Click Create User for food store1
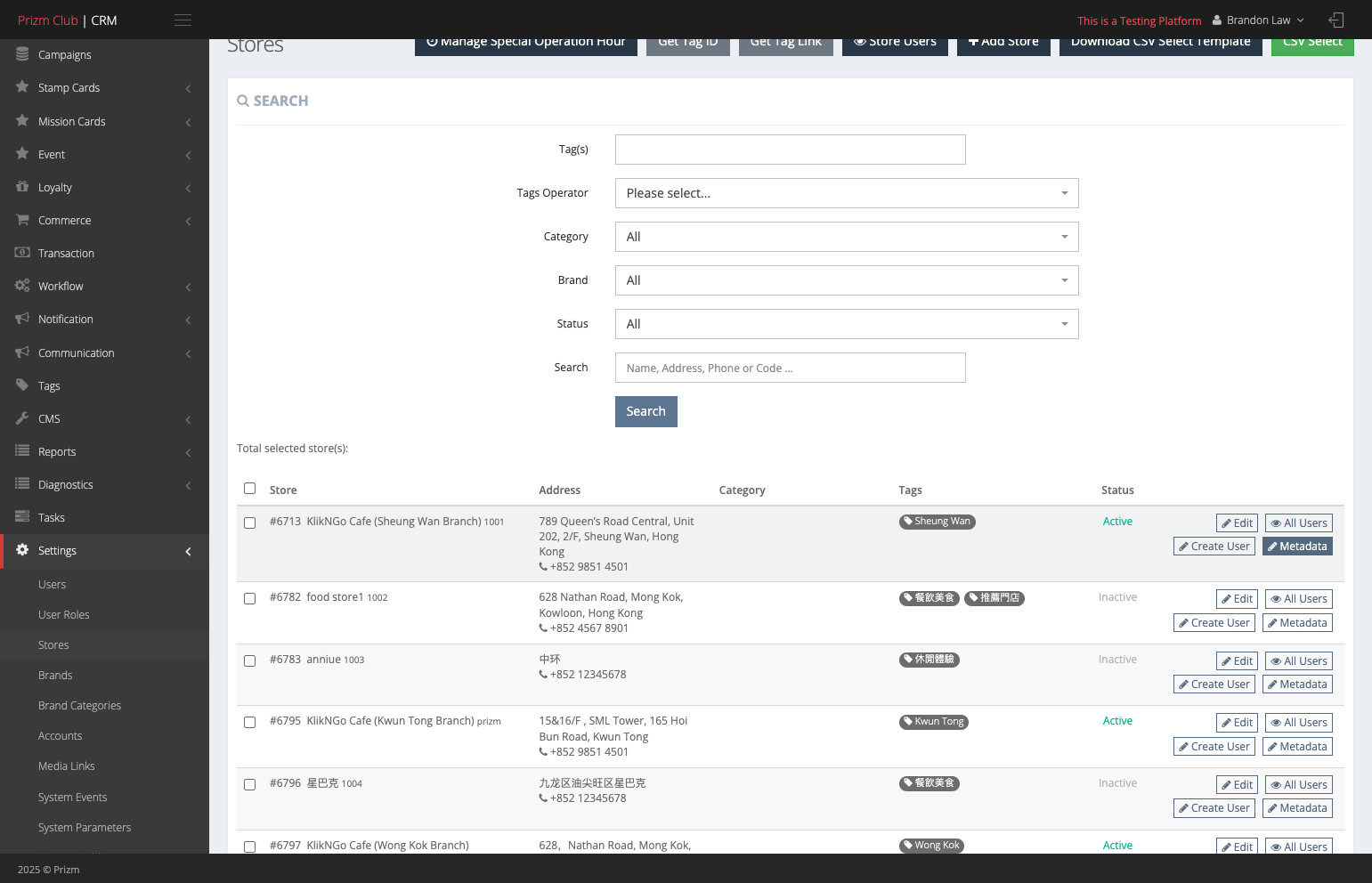The image size is (1372, 883). pyautogui.click(x=1214, y=623)
